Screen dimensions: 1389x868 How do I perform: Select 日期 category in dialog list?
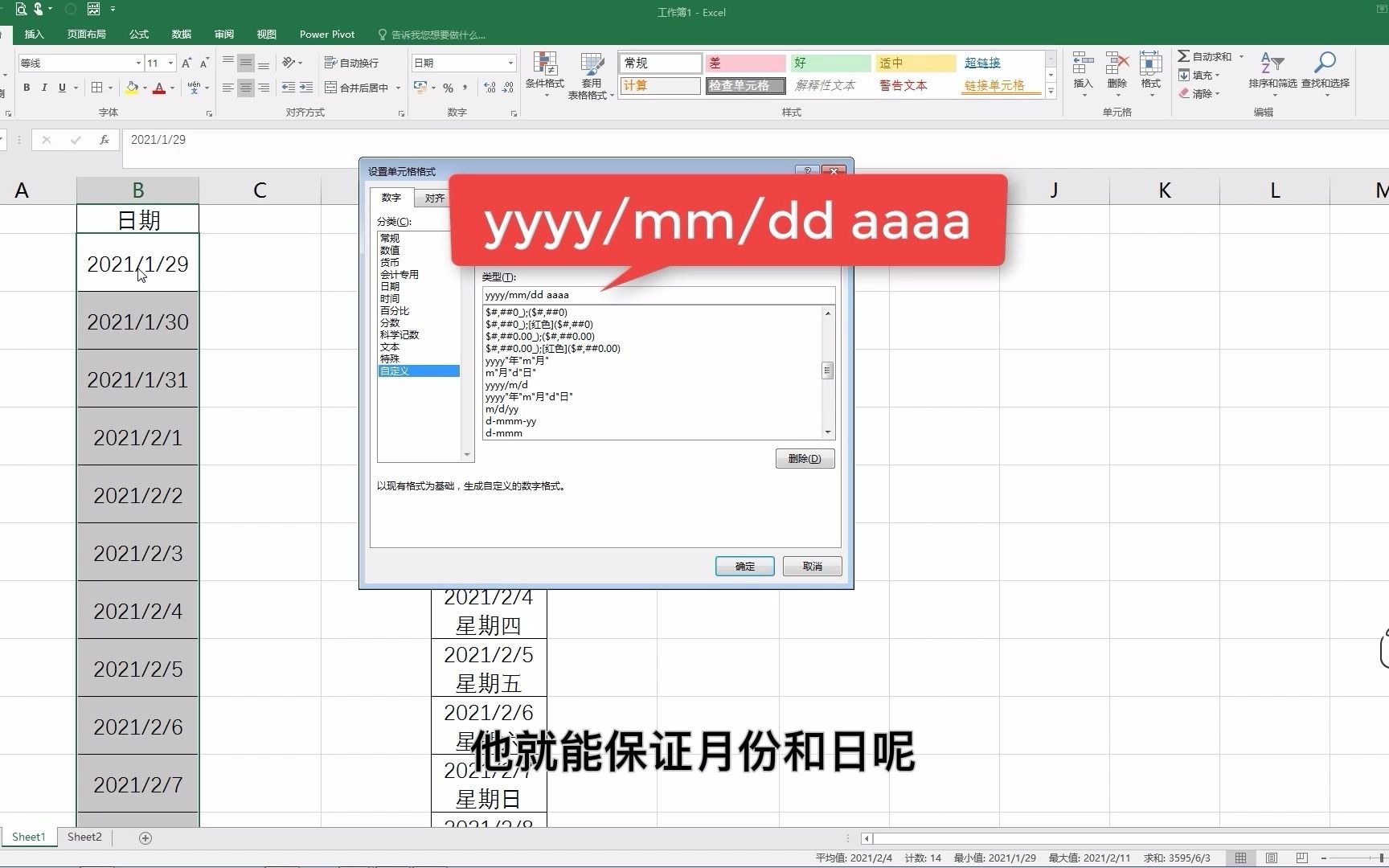390,287
